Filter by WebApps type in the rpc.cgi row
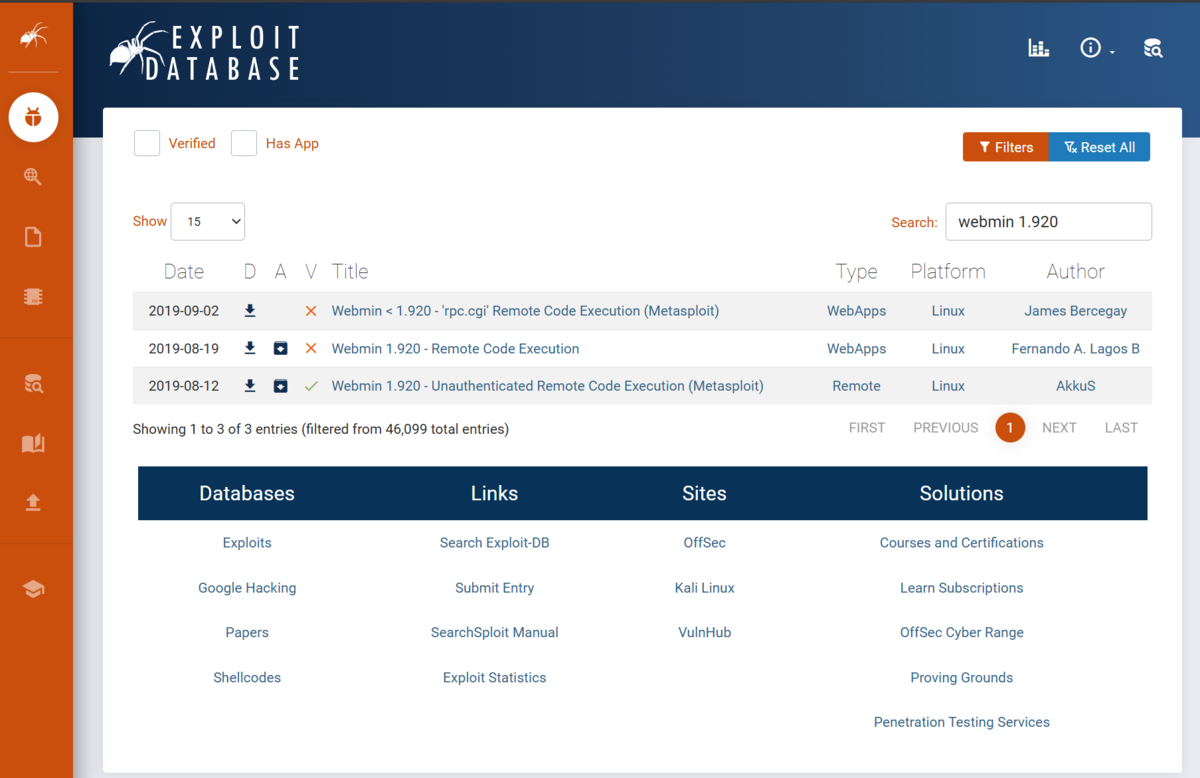1200x778 pixels. (x=857, y=311)
